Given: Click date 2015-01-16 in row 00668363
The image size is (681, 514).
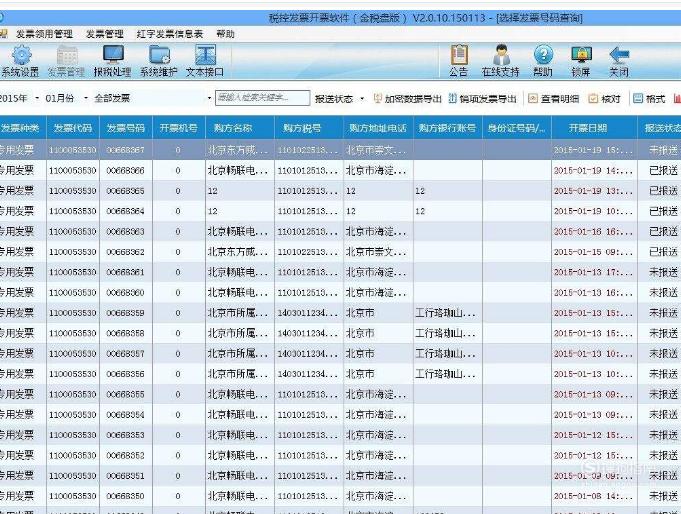Looking at the screenshot, I should click(593, 232).
